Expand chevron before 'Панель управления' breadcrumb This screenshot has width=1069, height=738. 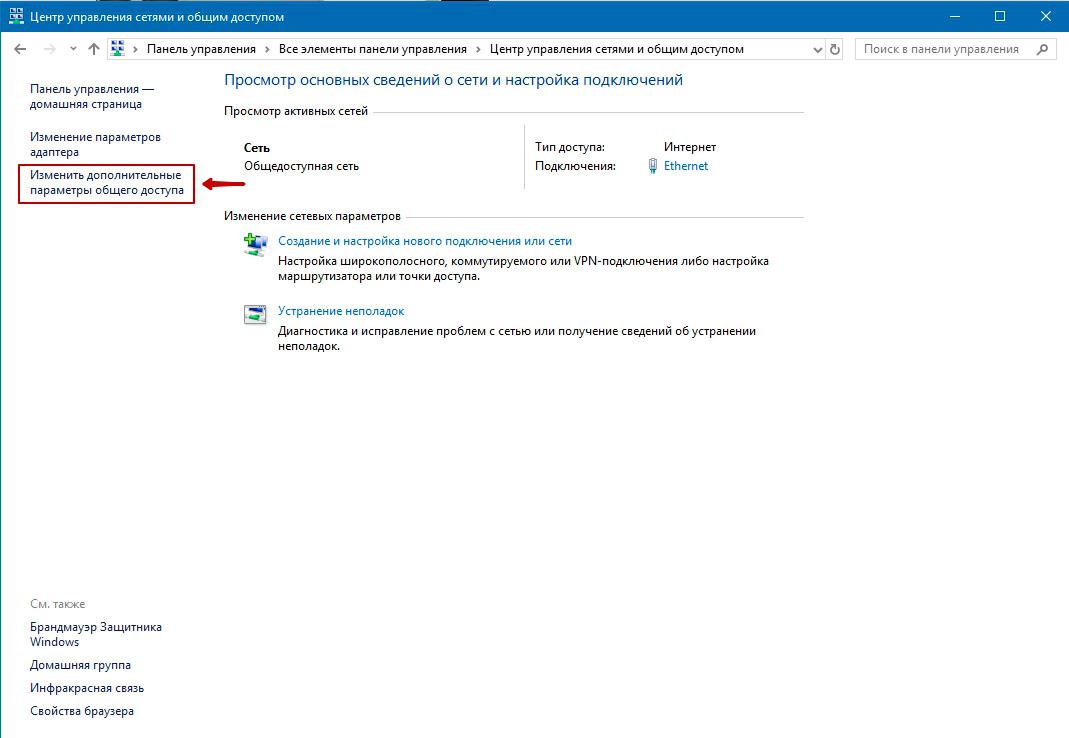point(135,49)
